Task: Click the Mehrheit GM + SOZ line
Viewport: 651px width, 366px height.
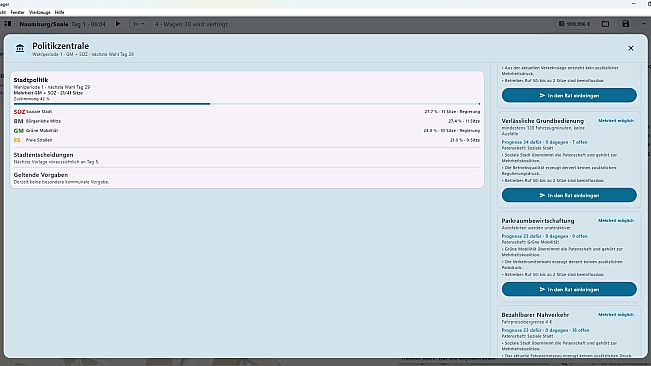Action: point(48,93)
